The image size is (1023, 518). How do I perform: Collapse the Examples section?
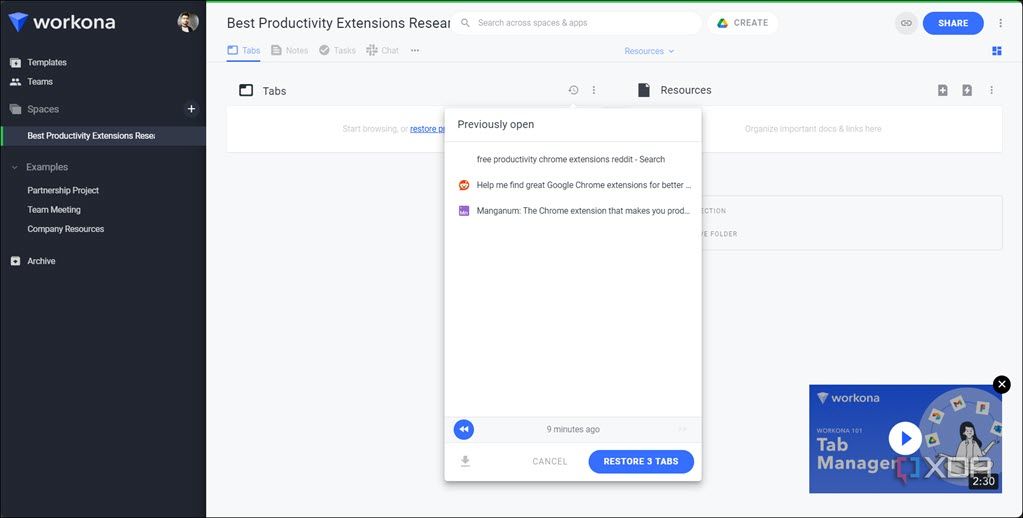[14, 167]
